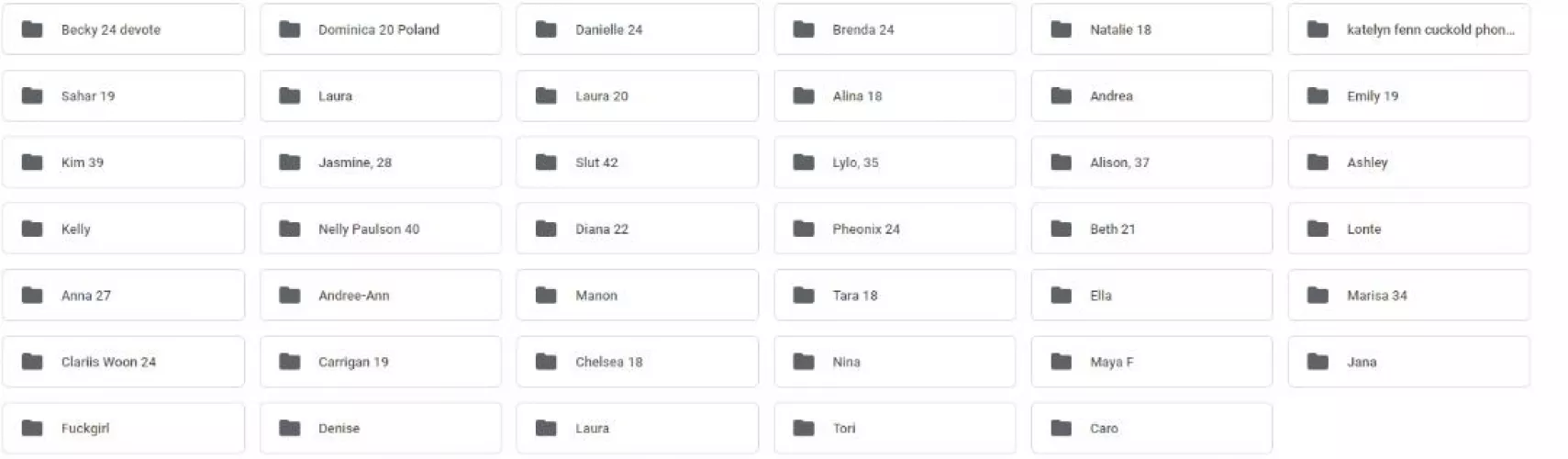This screenshot has width=1568, height=459.
Task: Click the folder icon next to Andree-Ann
Action: pos(290,295)
